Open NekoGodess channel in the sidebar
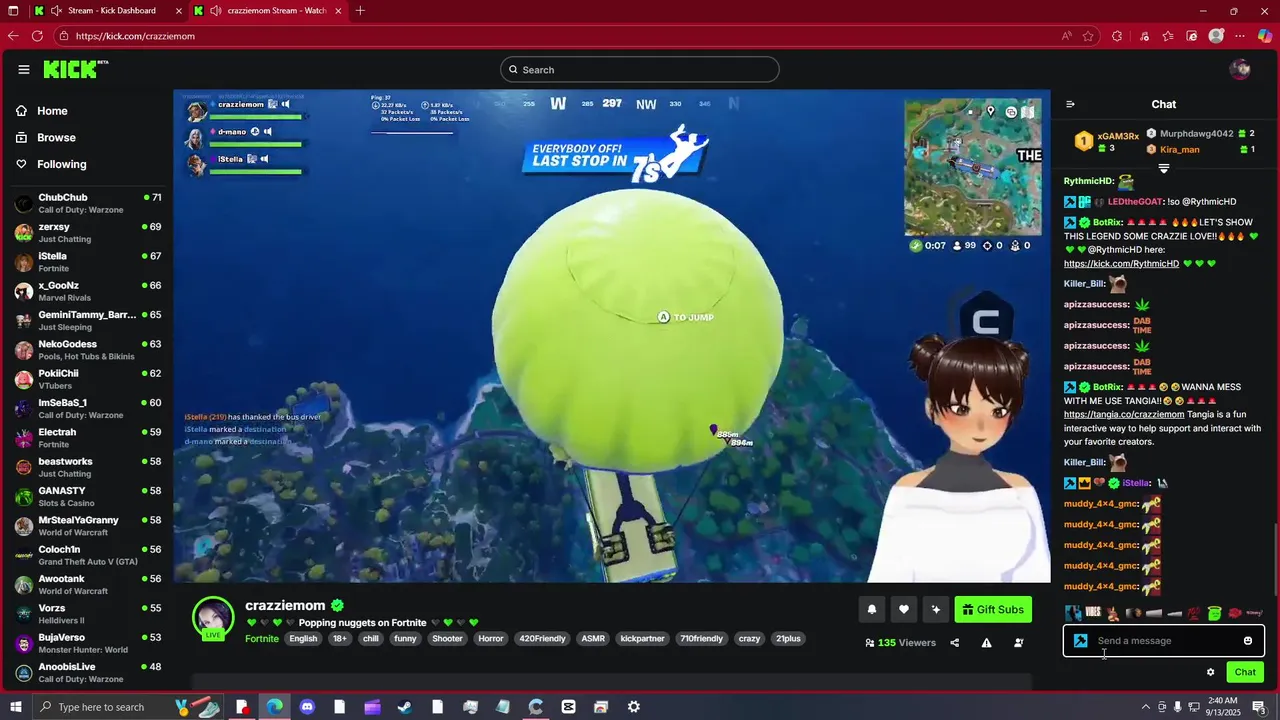This screenshot has width=1280, height=720. (88, 350)
